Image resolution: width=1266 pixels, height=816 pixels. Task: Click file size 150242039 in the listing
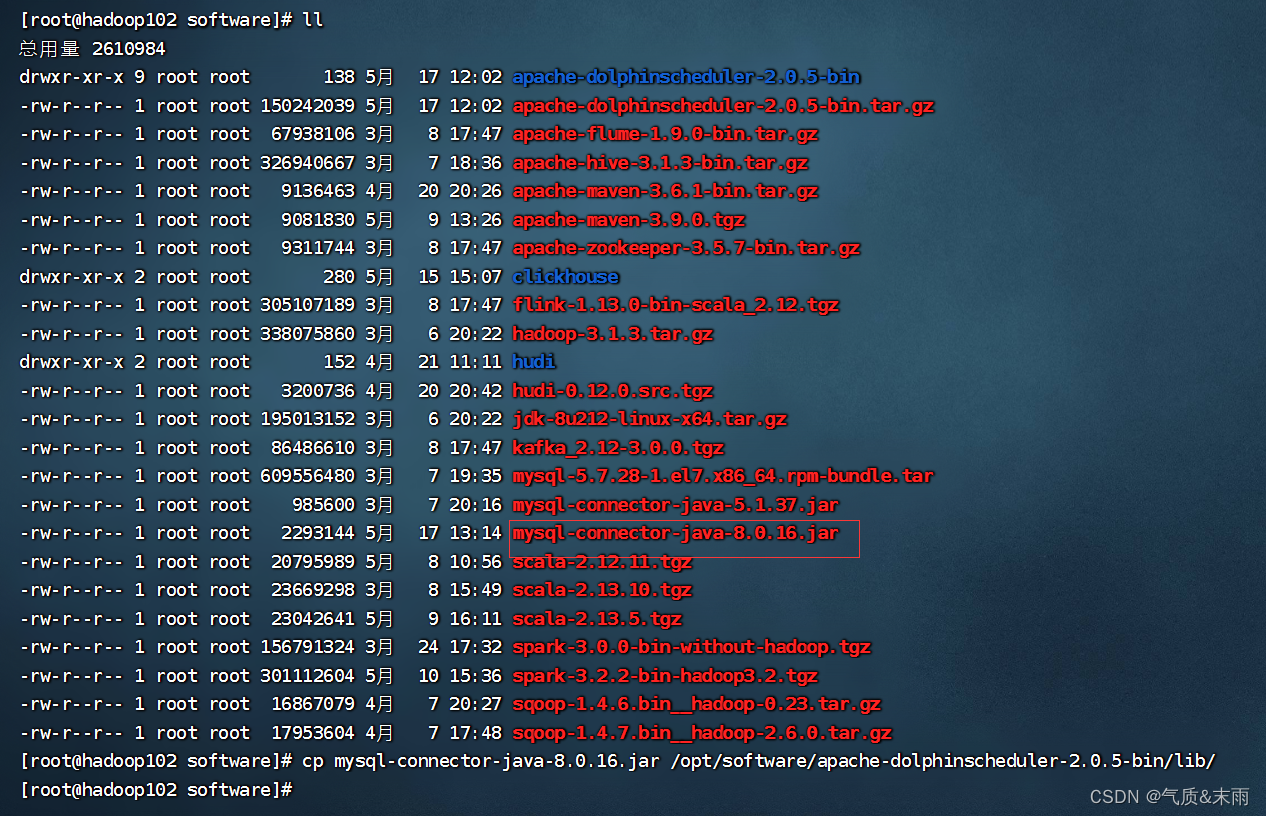coord(308,106)
